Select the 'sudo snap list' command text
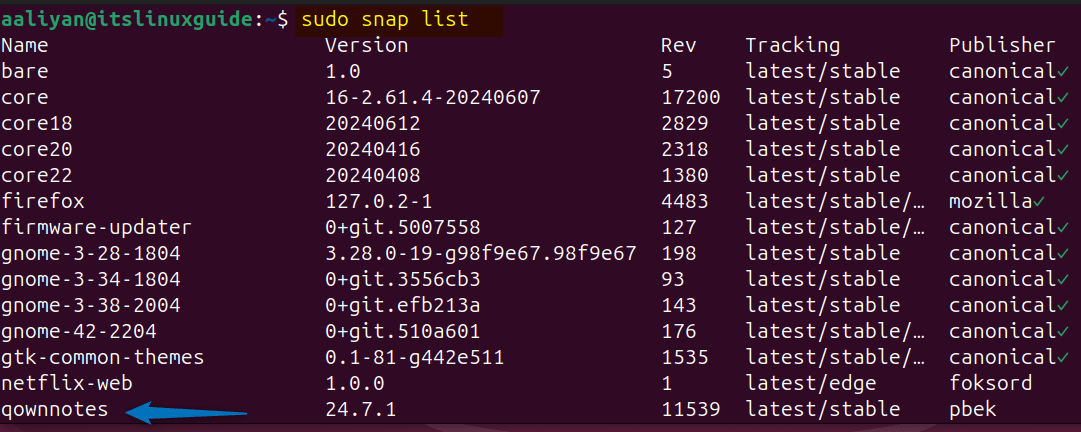The image size is (1081, 432). click(x=385, y=20)
